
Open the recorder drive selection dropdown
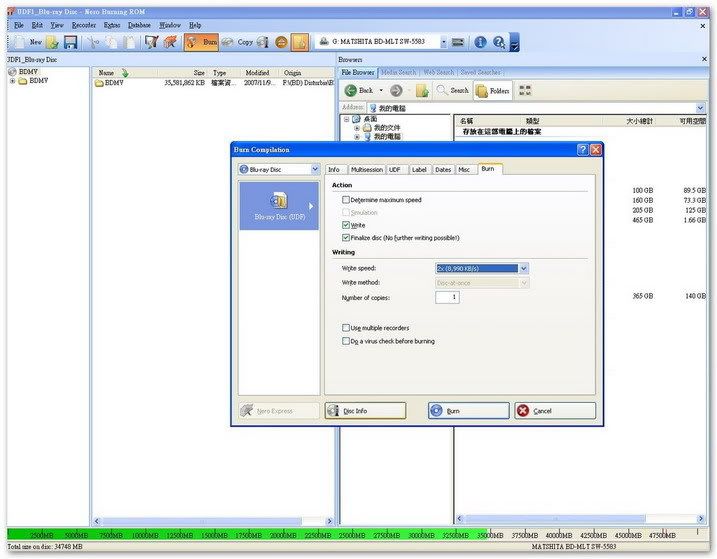click(x=444, y=42)
